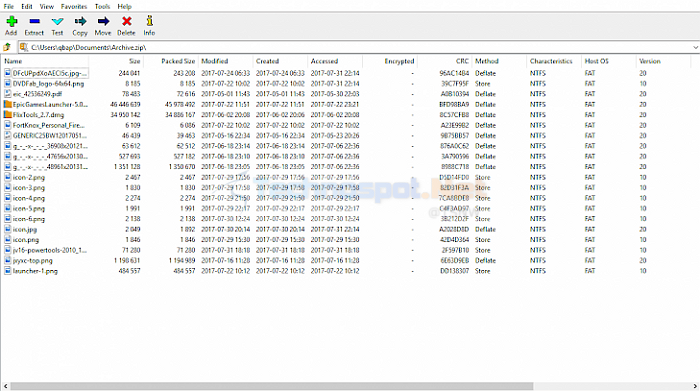Viewport: 700px width, 391px height.
Task: Open the Help menu
Action: pos(125,7)
